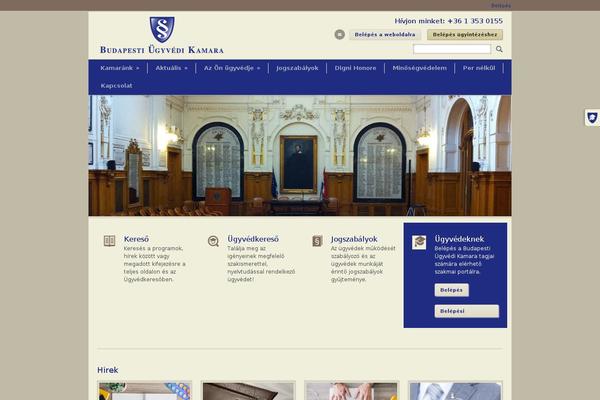Open the Ügyvédkereső heading link
The width and height of the screenshot is (600, 400).
pyautogui.click(x=253, y=239)
